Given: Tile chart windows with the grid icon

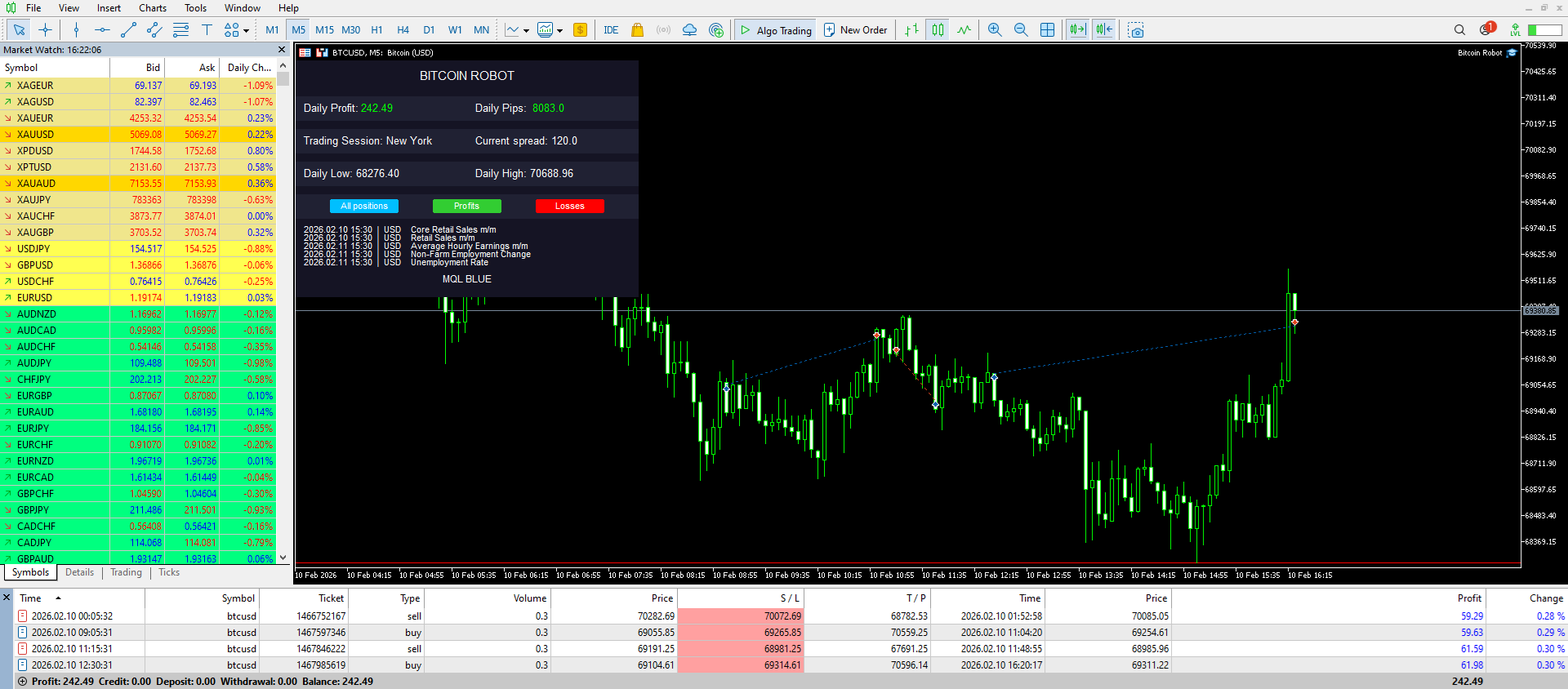Looking at the screenshot, I should click(1047, 30).
